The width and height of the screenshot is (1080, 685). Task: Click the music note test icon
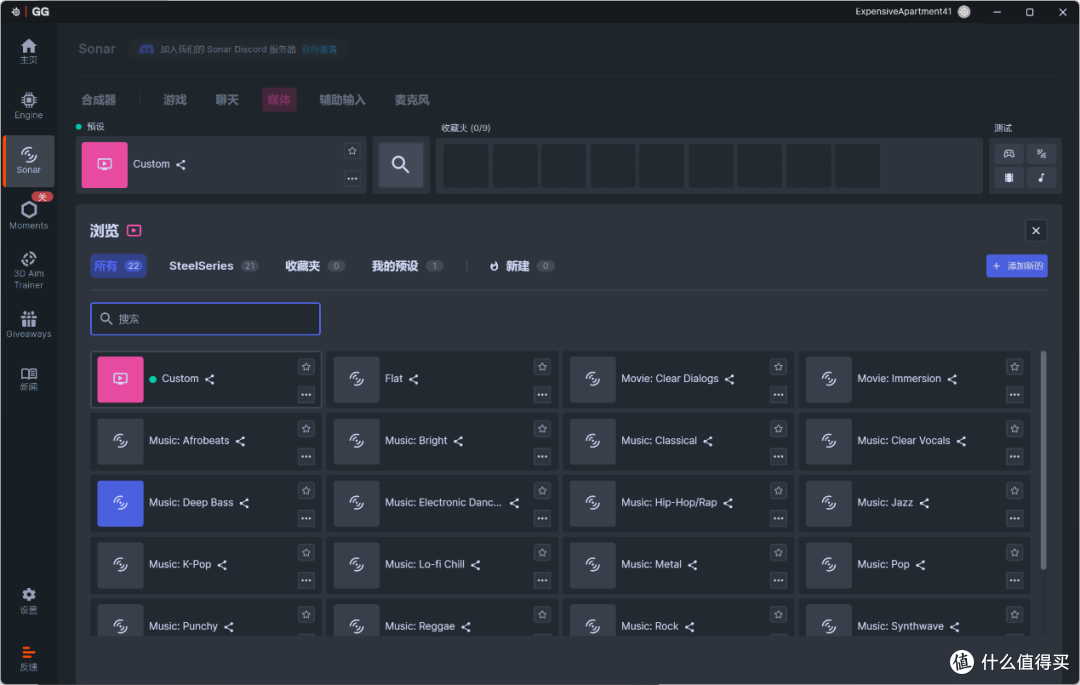(x=1041, y=178)
